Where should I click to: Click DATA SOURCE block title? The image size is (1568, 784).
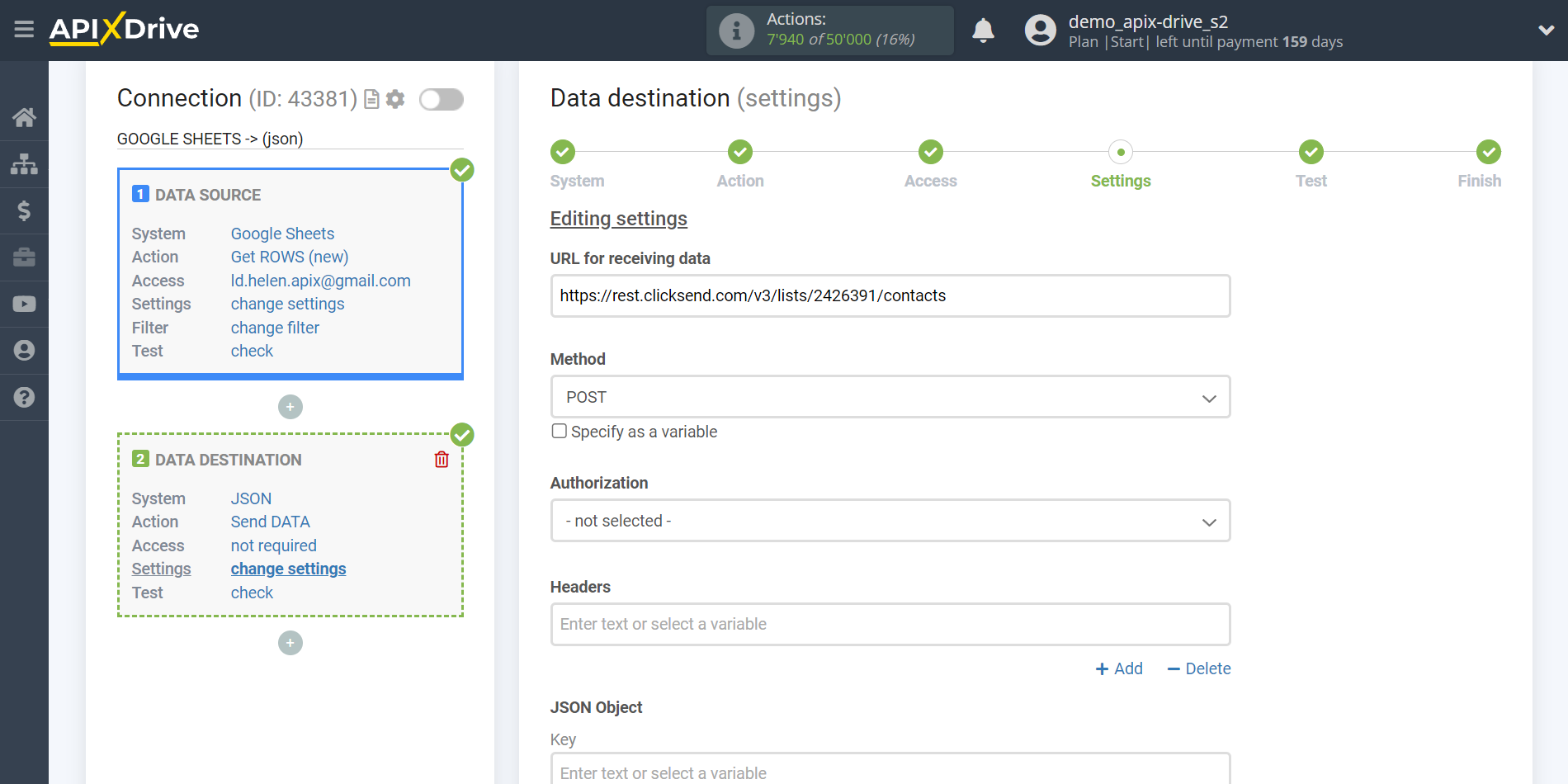coord(208,195)
